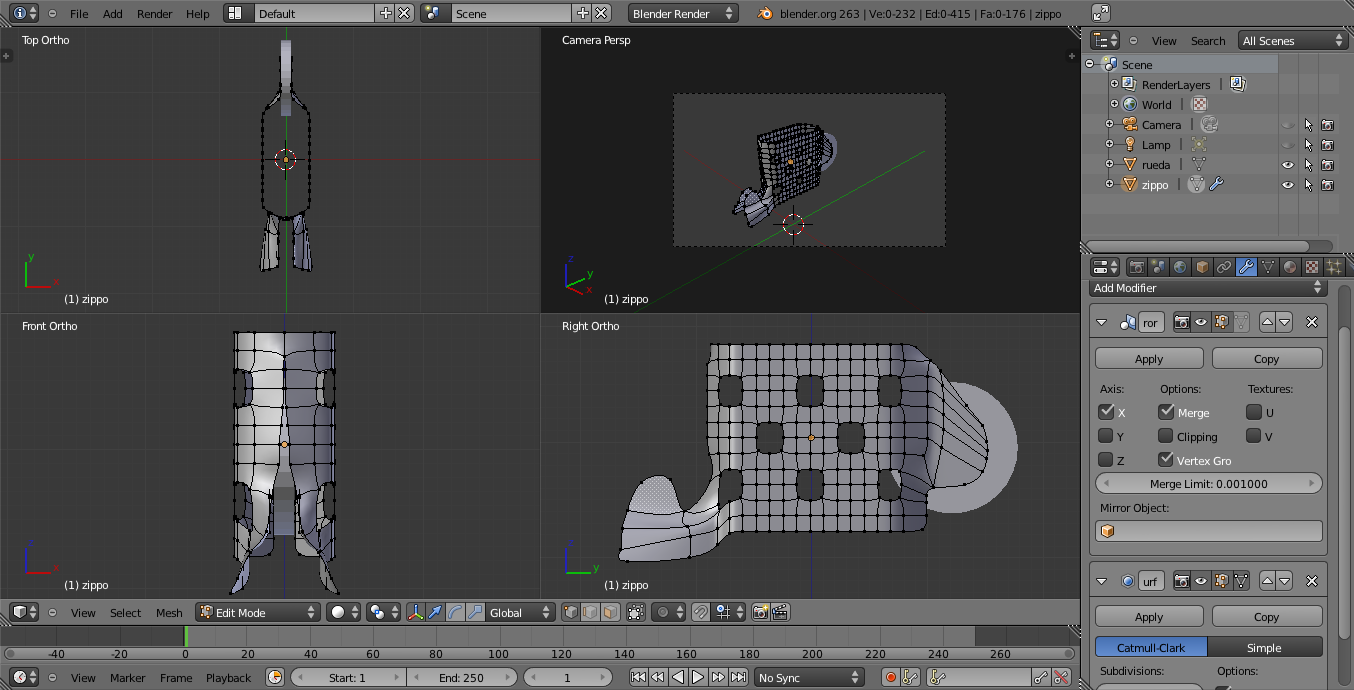Open the Mesh menu in 3D view header
1354x690 pixels.
pyautogui.click(x=169, y=613)
